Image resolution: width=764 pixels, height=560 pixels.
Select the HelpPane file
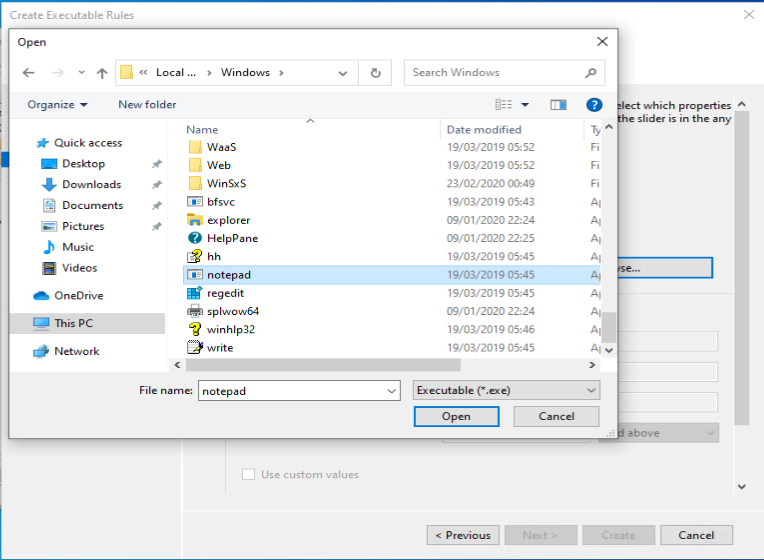232,238
